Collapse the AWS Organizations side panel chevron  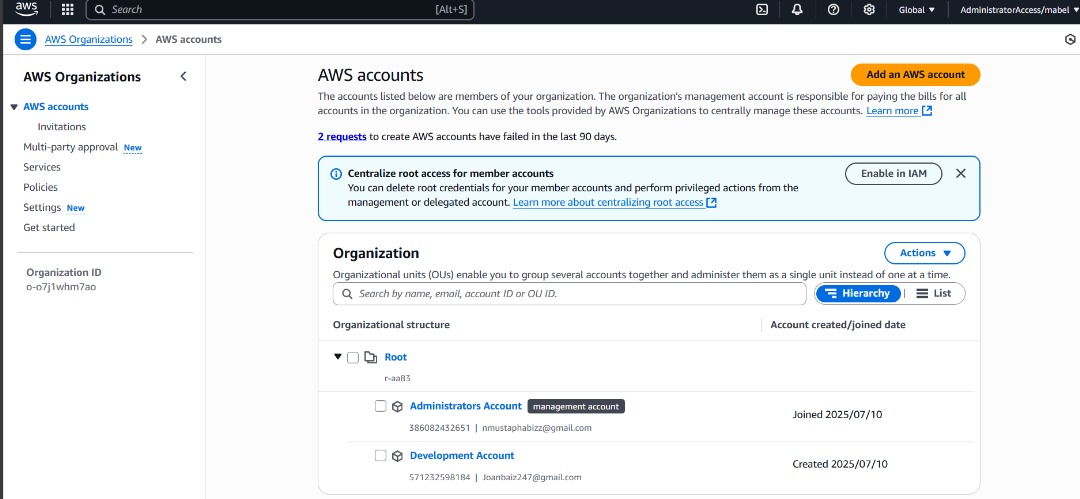(183, 77)
